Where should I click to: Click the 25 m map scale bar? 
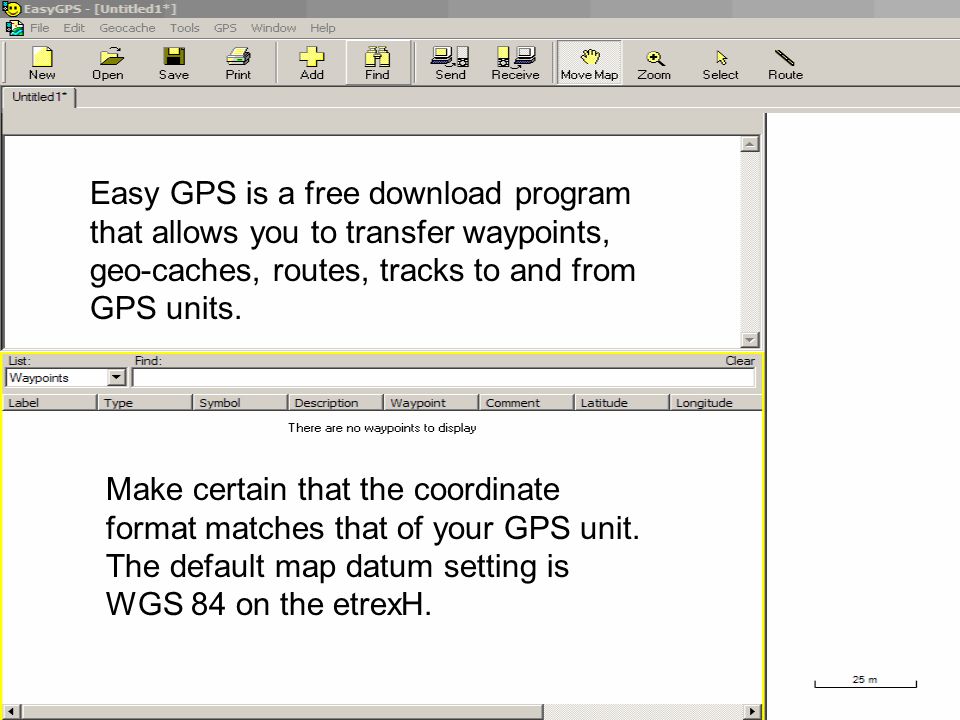click(x=865, y=681)
